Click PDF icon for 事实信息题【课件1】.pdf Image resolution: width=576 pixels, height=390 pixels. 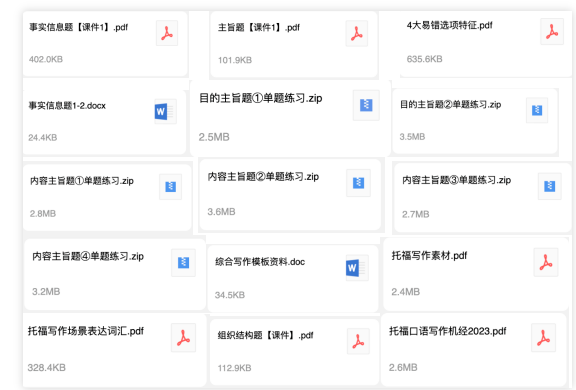167,33
